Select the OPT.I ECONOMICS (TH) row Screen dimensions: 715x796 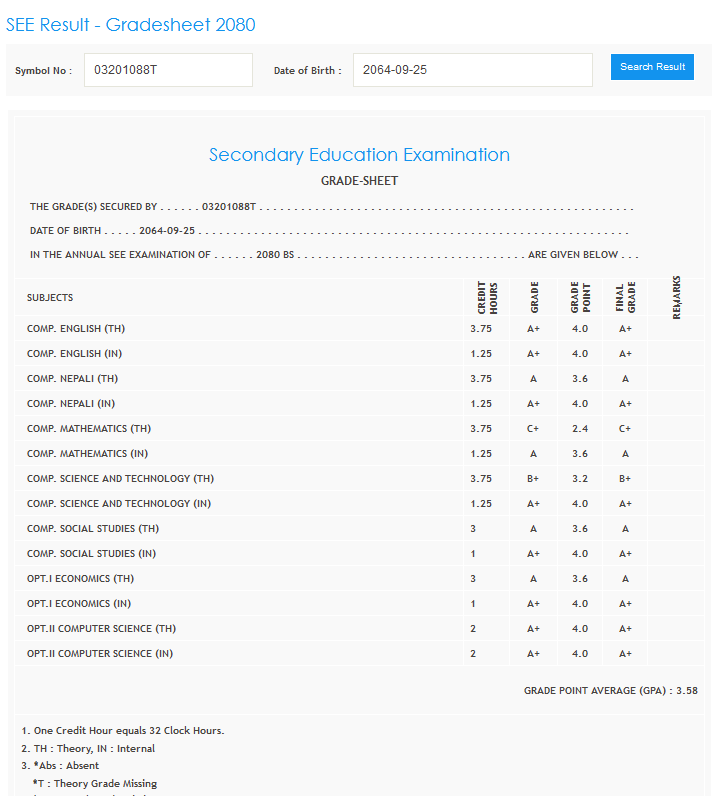(x=80, y=579)
